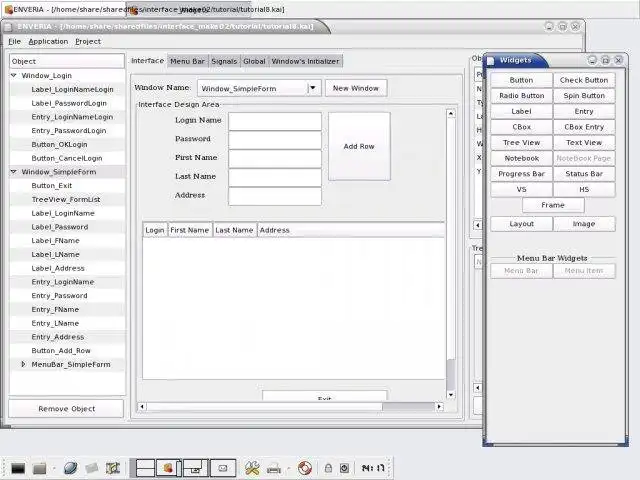Viewport: 640px width, 480px height.
Task: Click the lifebuoy help icon in the taskbar
Action: pos(304,468)
